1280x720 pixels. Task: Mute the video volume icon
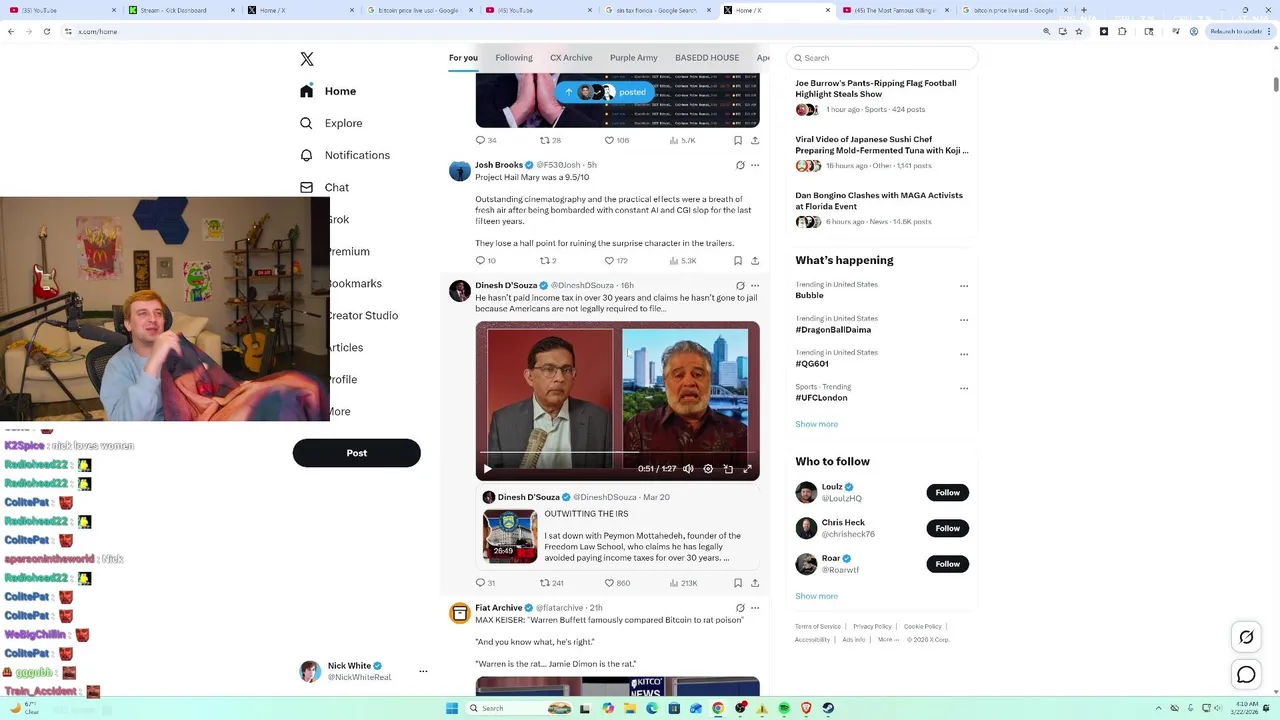pos(688,469)
